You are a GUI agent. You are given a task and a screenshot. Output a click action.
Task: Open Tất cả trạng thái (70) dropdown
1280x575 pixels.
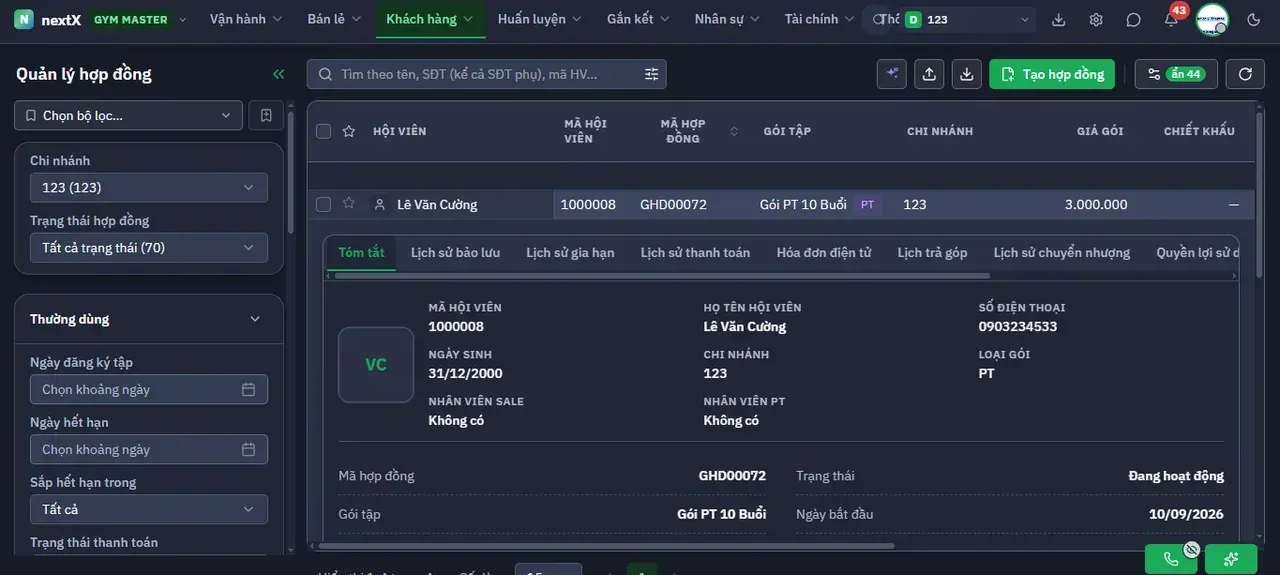pyautogui.click(x=149, y=247)
